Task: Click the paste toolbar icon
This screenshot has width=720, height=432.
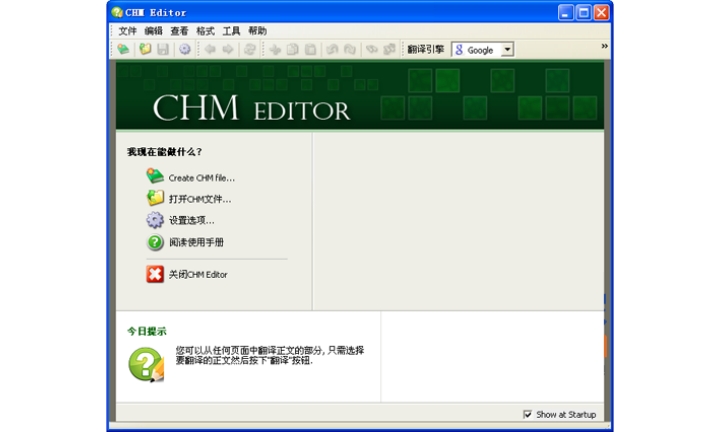Action: (x=310, y=50)
